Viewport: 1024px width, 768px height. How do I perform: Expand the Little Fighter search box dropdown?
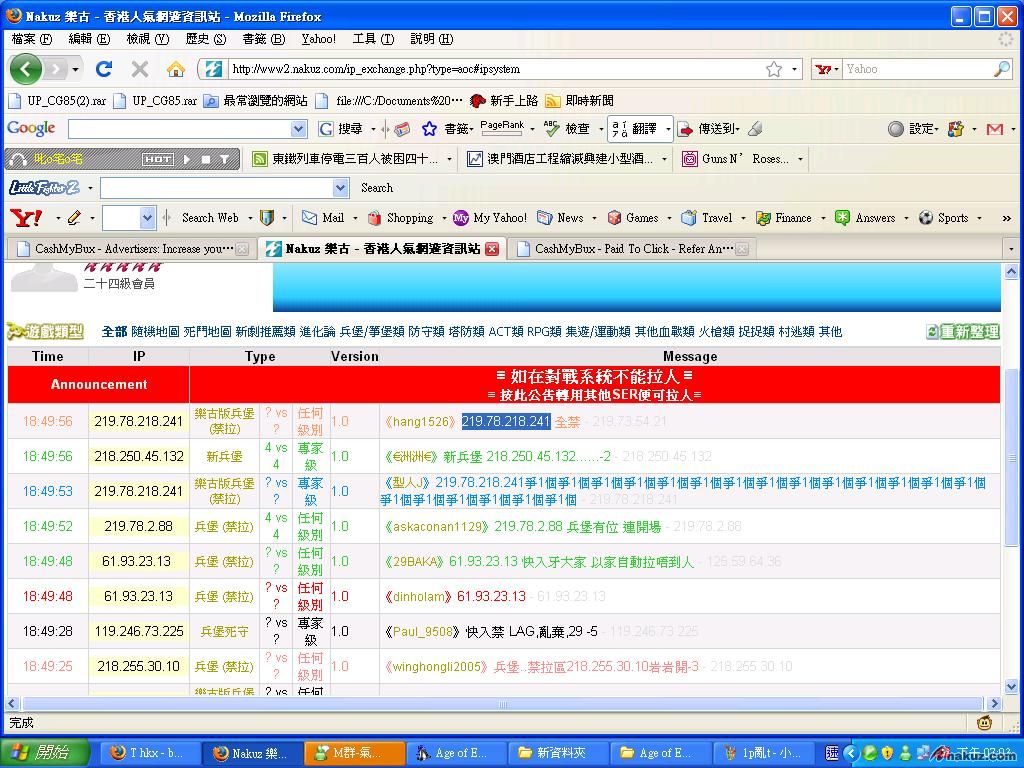tap(341, 188)
